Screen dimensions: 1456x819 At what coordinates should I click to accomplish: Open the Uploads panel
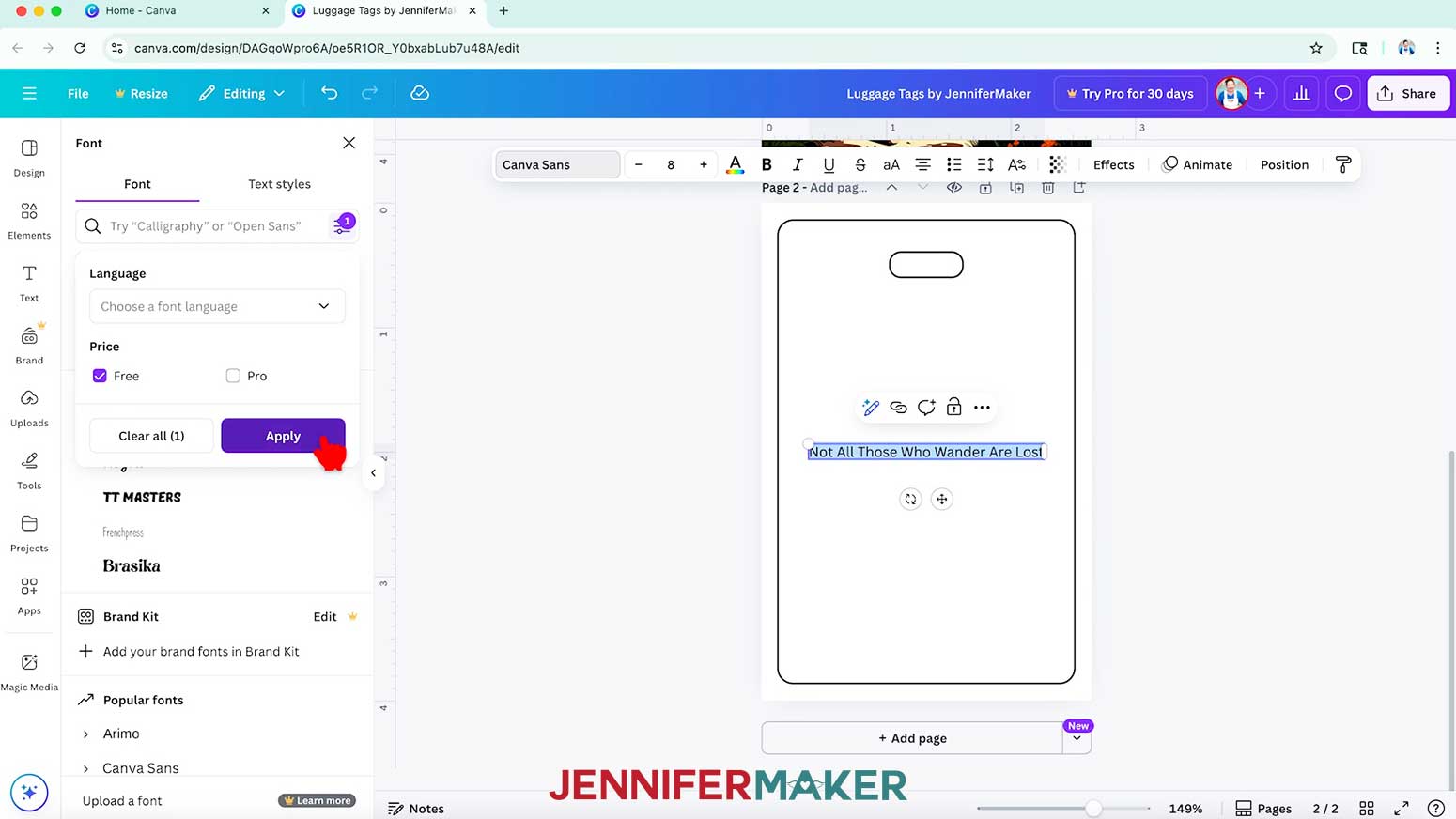(29, 409)
